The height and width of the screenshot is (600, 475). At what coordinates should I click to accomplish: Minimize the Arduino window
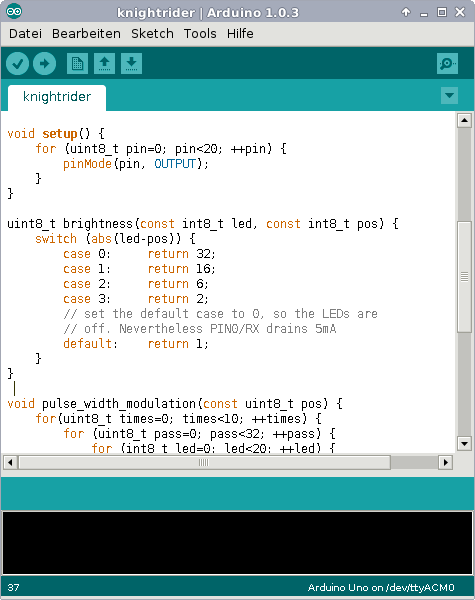click(x=424, y=13)
